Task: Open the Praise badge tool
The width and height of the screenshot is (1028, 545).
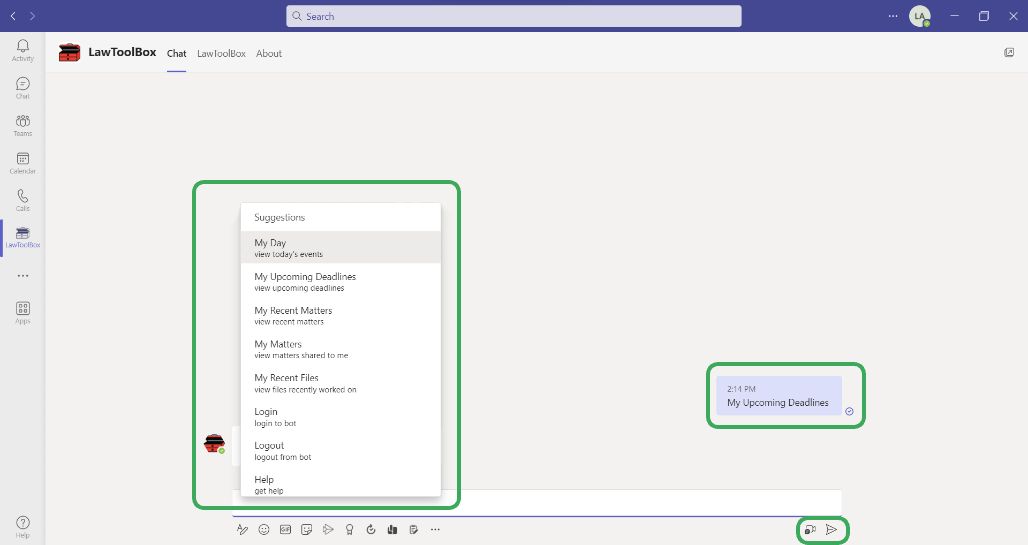Action: tap(349, 530)
